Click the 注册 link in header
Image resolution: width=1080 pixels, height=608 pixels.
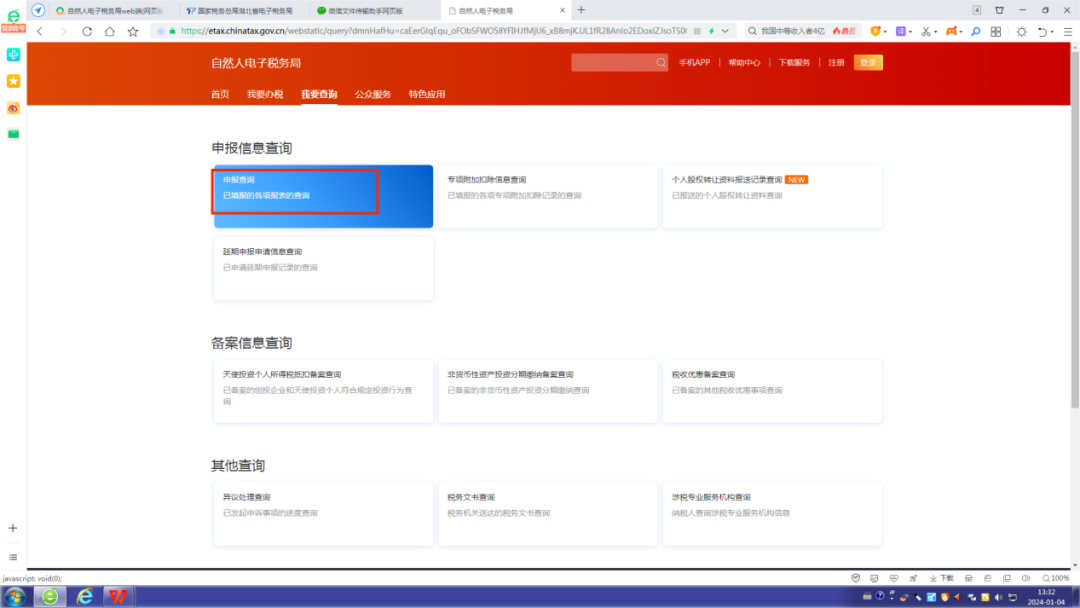click(836, 63)
